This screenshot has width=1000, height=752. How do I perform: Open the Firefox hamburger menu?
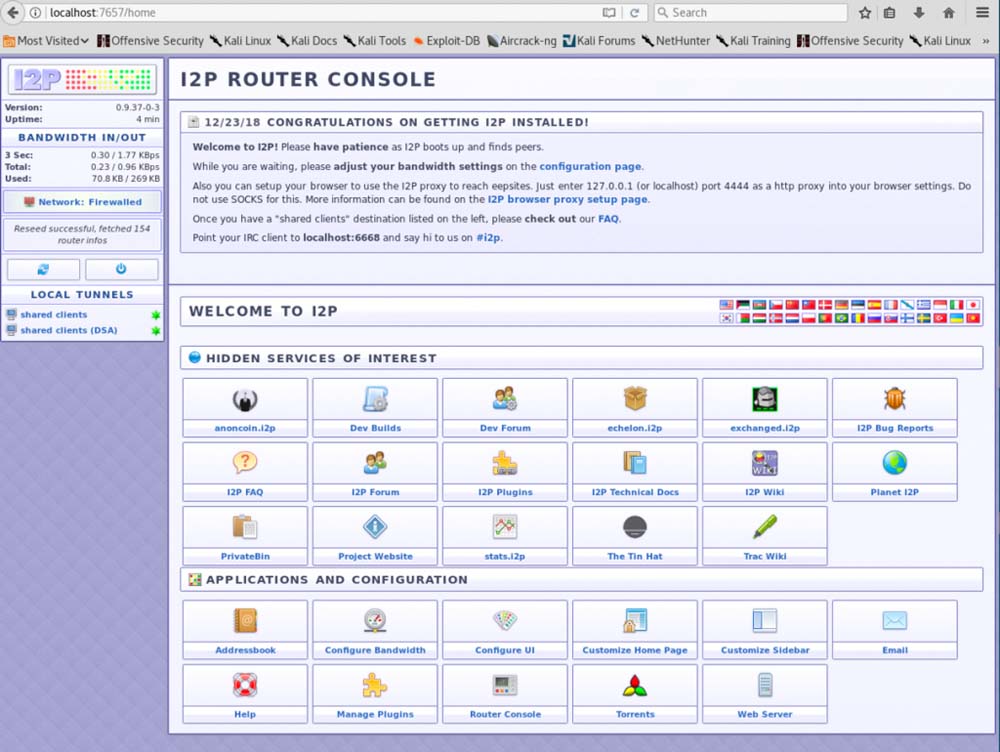click(981, 13)
